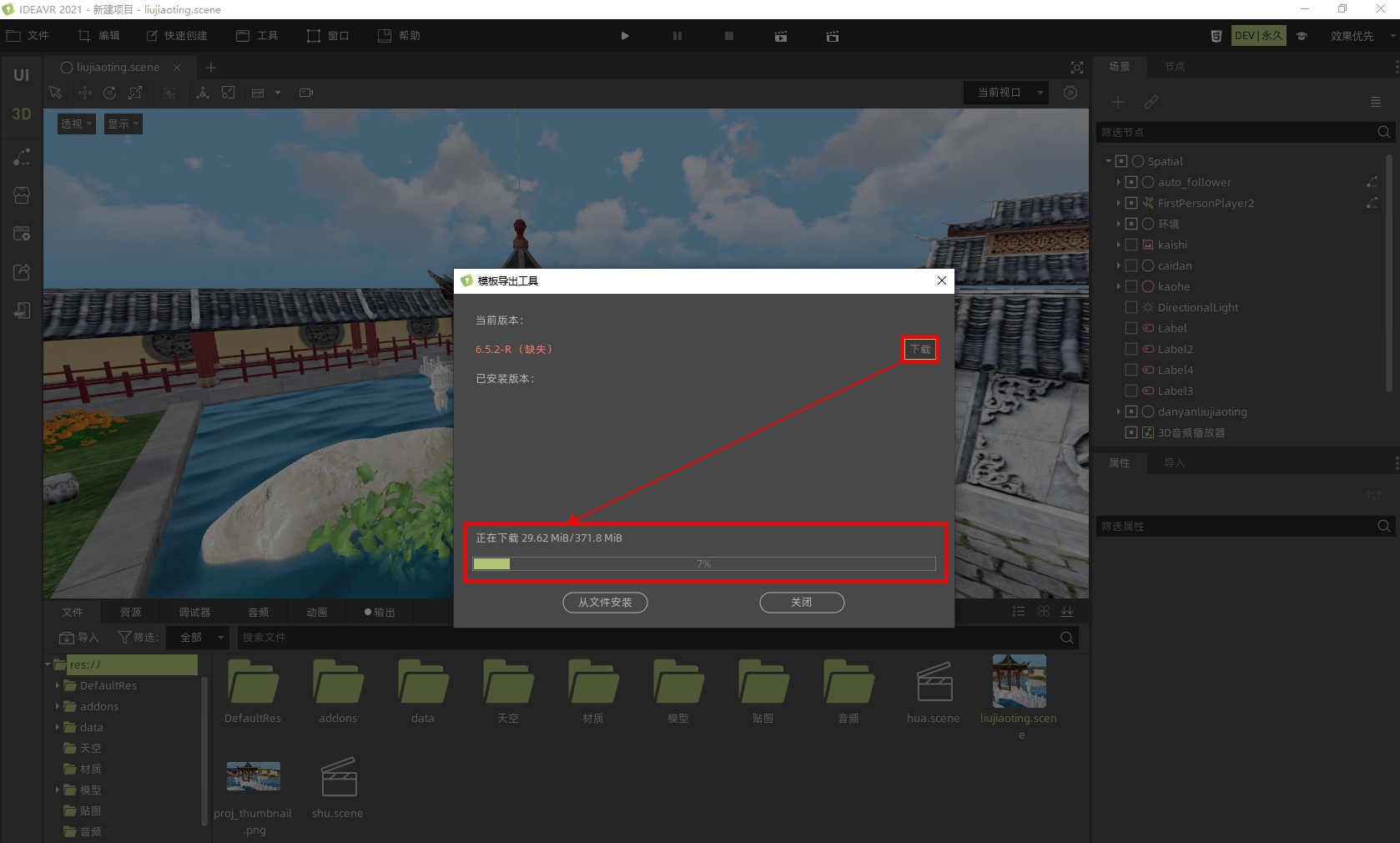1400x843 pixels.
Task: Open the 当前视口 viewport dropdown
Action: [x=1006, y=93]
